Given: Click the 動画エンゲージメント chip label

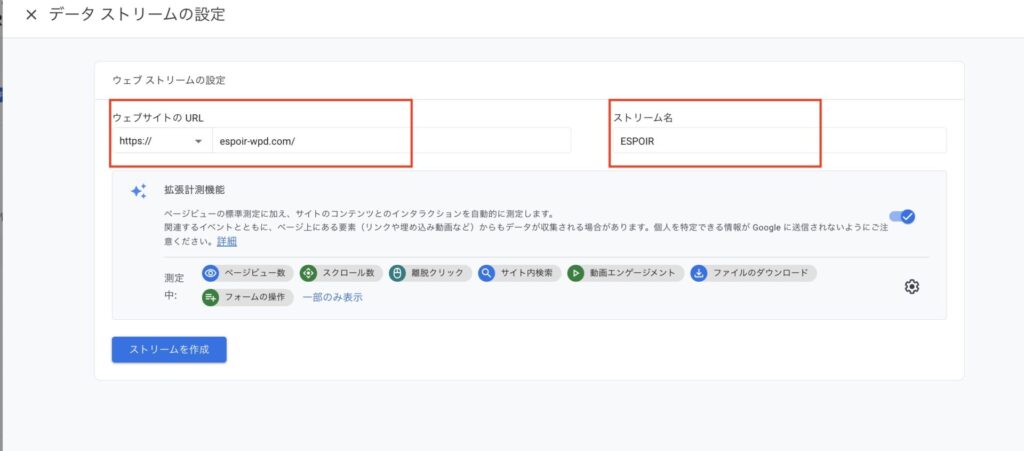Looking at the screenshot, I should pos(632,273).
